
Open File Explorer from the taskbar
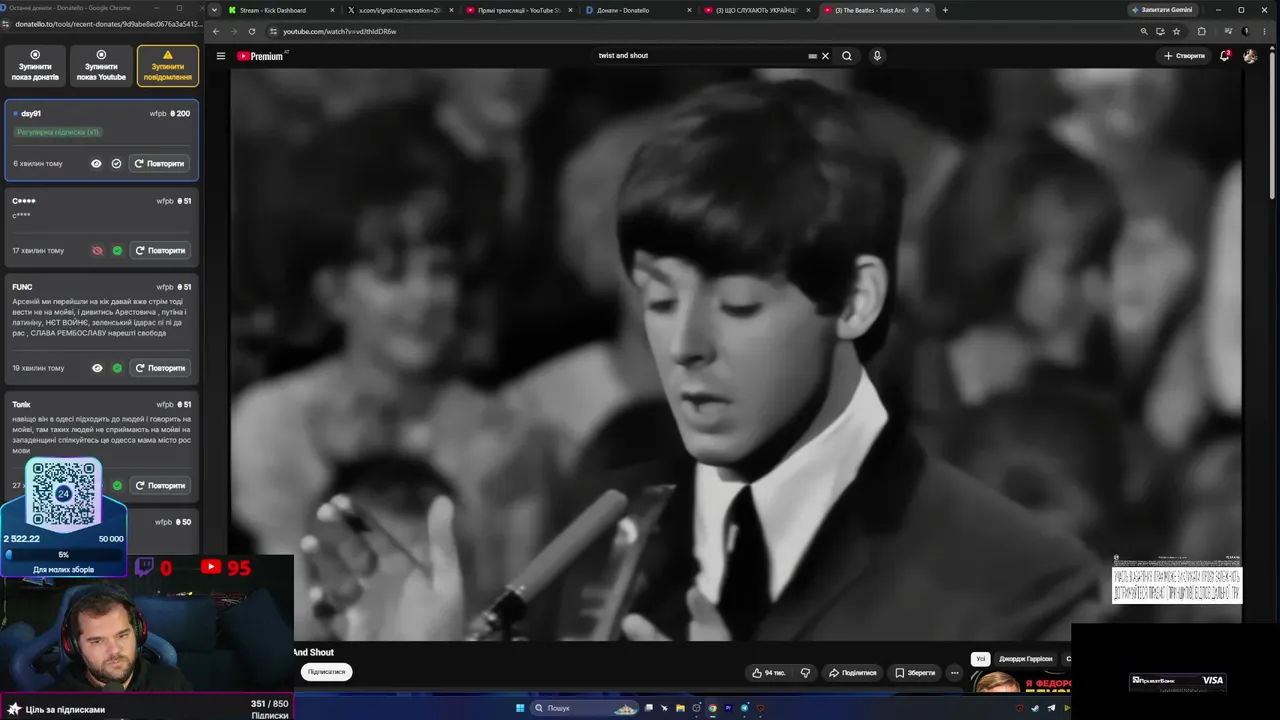pos(680,708)
